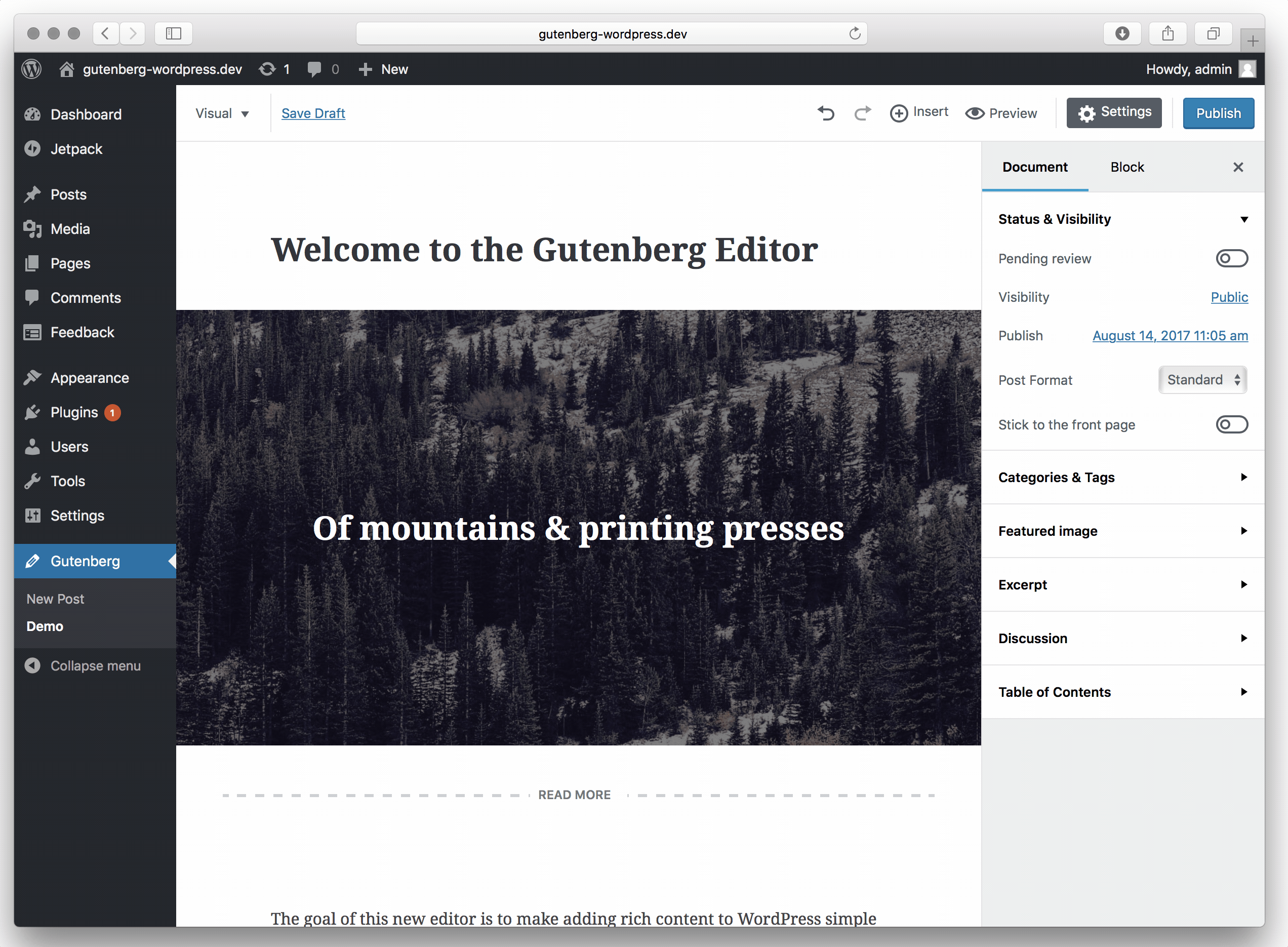1288x947 pixels.
Task: Select the Gutenberg menu item
Action: pyautogui.click(x=95, y=561)
